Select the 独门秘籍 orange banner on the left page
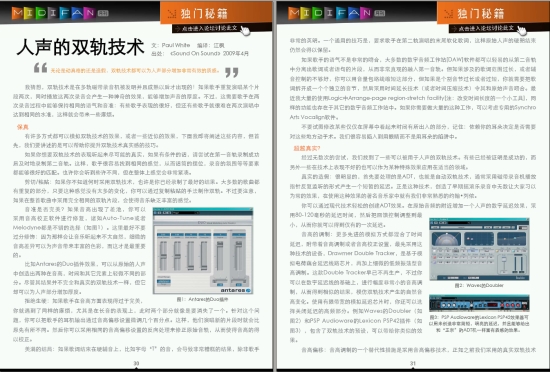Screen dimensions: 550x372 point(216,13)
